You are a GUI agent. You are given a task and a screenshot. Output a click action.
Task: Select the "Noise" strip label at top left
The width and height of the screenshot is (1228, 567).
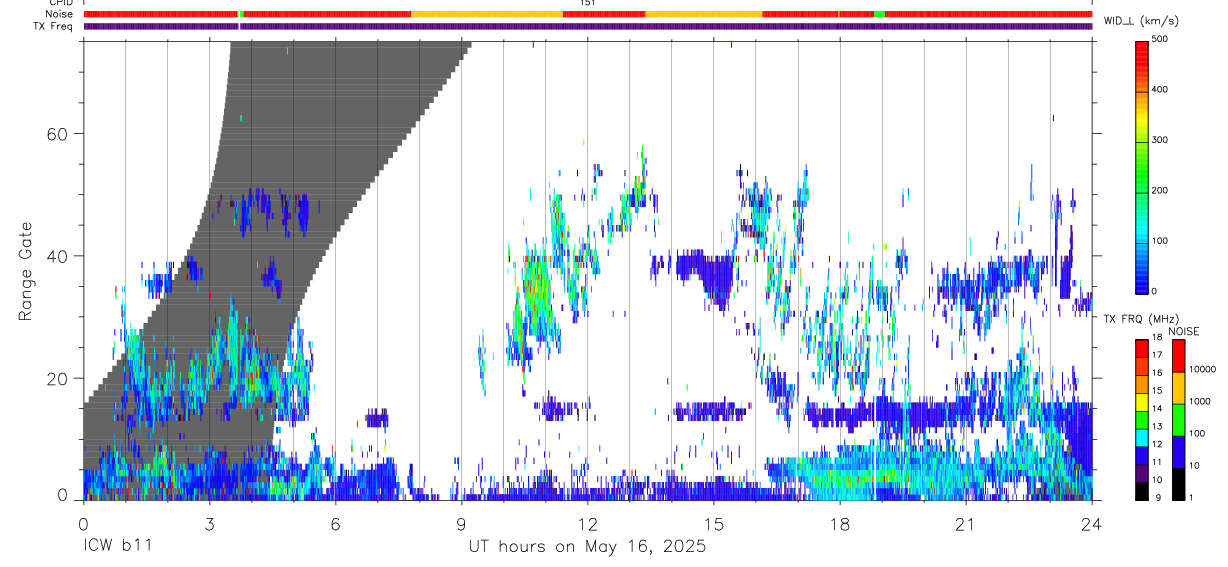coord(60,14)
